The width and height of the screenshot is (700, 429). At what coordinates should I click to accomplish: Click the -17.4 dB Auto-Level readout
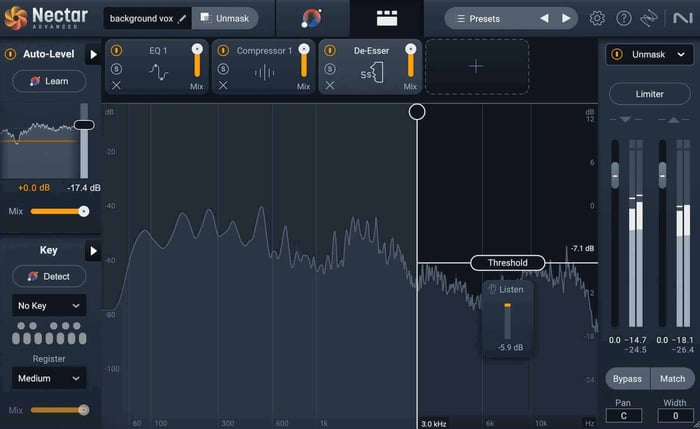tap(83, 188)
